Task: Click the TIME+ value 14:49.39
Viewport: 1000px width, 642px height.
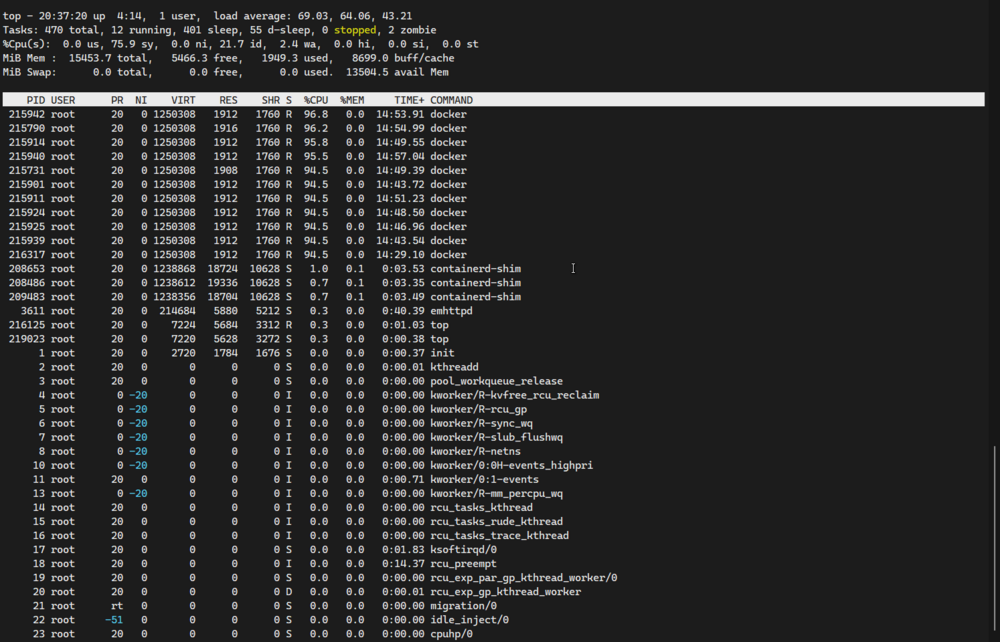Action: click(400, 170)
